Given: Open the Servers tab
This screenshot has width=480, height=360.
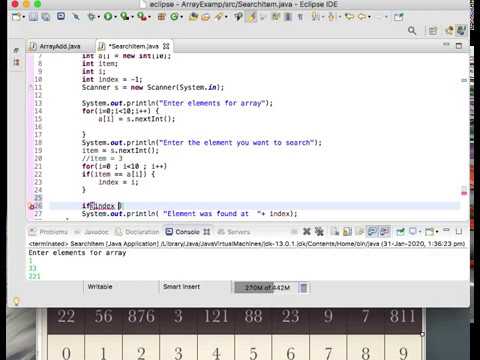Looking at the screenshot, I should (234, 232).
